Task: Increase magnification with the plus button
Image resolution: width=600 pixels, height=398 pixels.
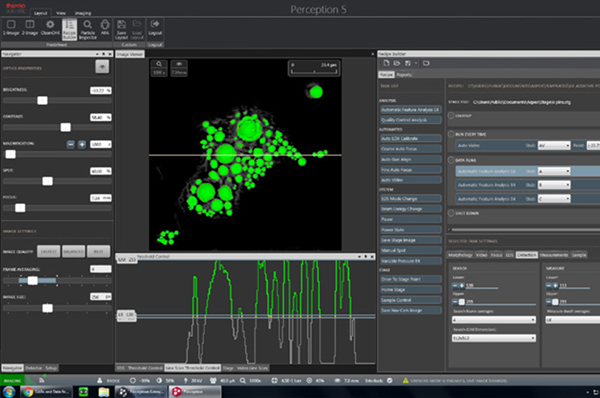Action: (82, 144)
